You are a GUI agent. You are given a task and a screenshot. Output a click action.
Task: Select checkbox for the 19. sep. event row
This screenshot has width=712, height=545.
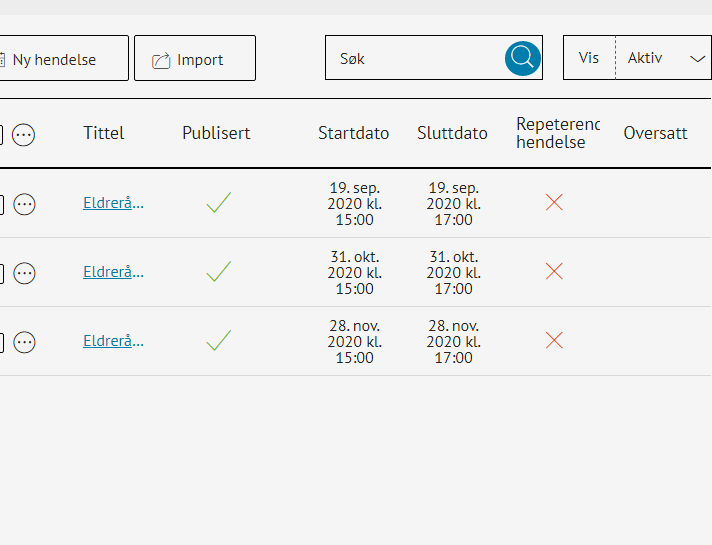(1, 204)
